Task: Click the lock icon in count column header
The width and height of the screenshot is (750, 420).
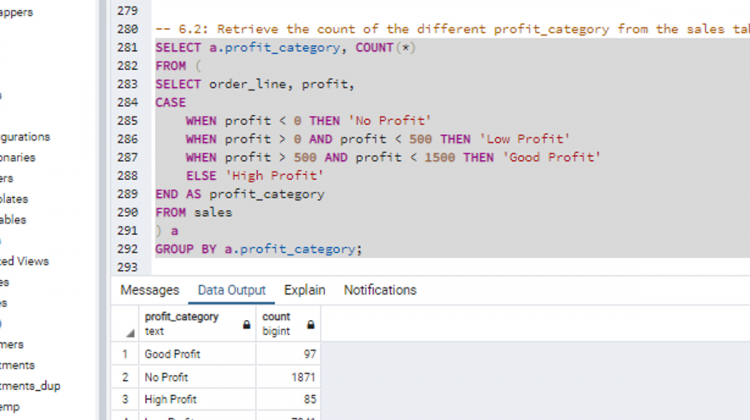Action: point(311,325)
